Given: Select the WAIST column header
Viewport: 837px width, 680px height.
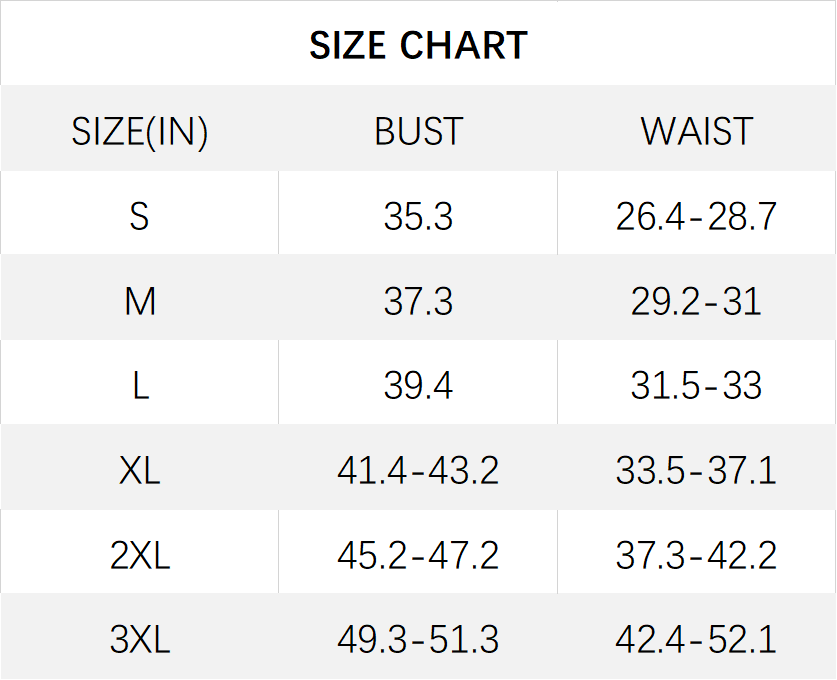Looking at the screenshot, I should coord(697,131).
